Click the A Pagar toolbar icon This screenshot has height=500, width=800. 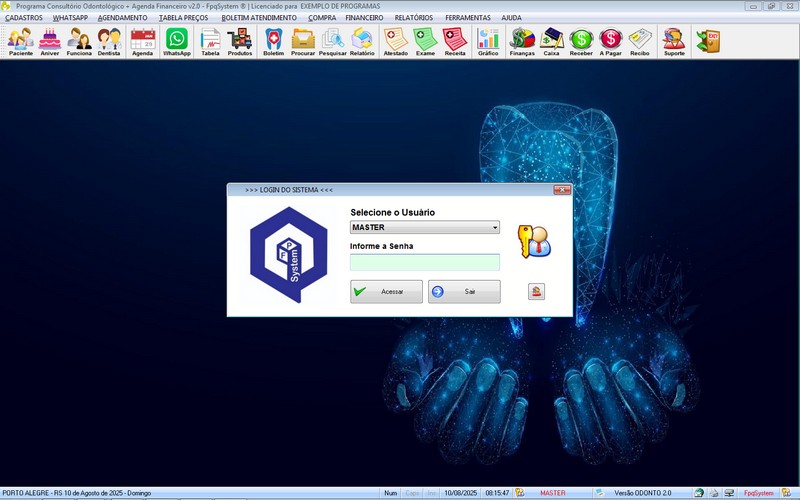[610, 41]
